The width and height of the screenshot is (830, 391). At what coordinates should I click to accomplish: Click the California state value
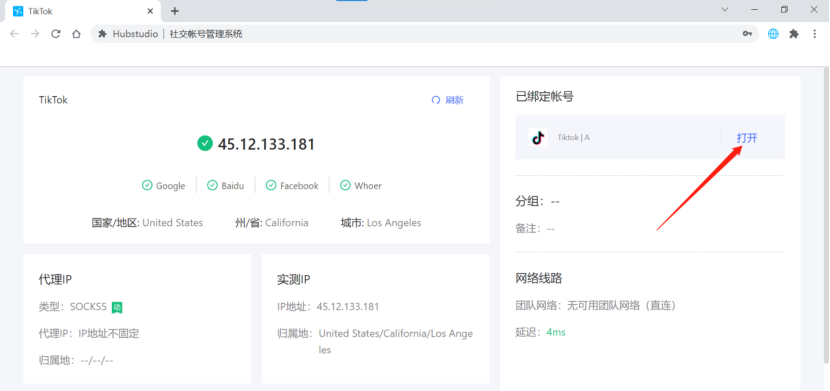(x=286, y=223)
